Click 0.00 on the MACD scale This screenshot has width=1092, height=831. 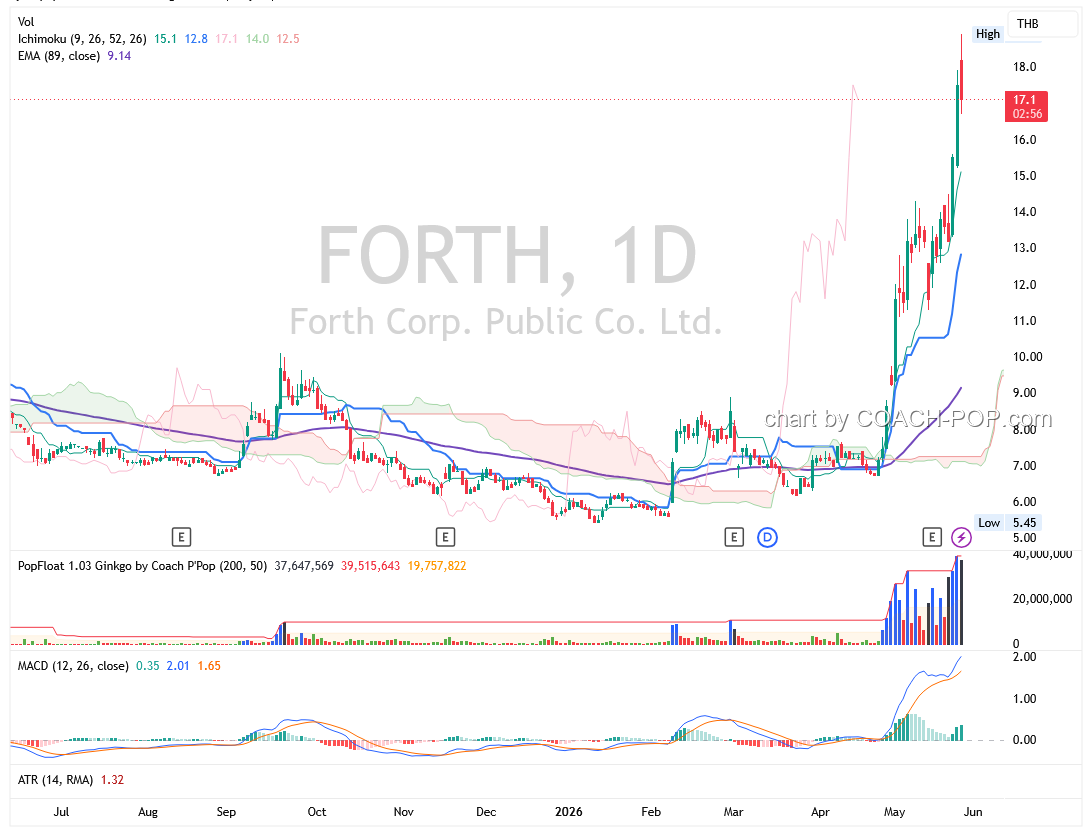coord(1024,740)
